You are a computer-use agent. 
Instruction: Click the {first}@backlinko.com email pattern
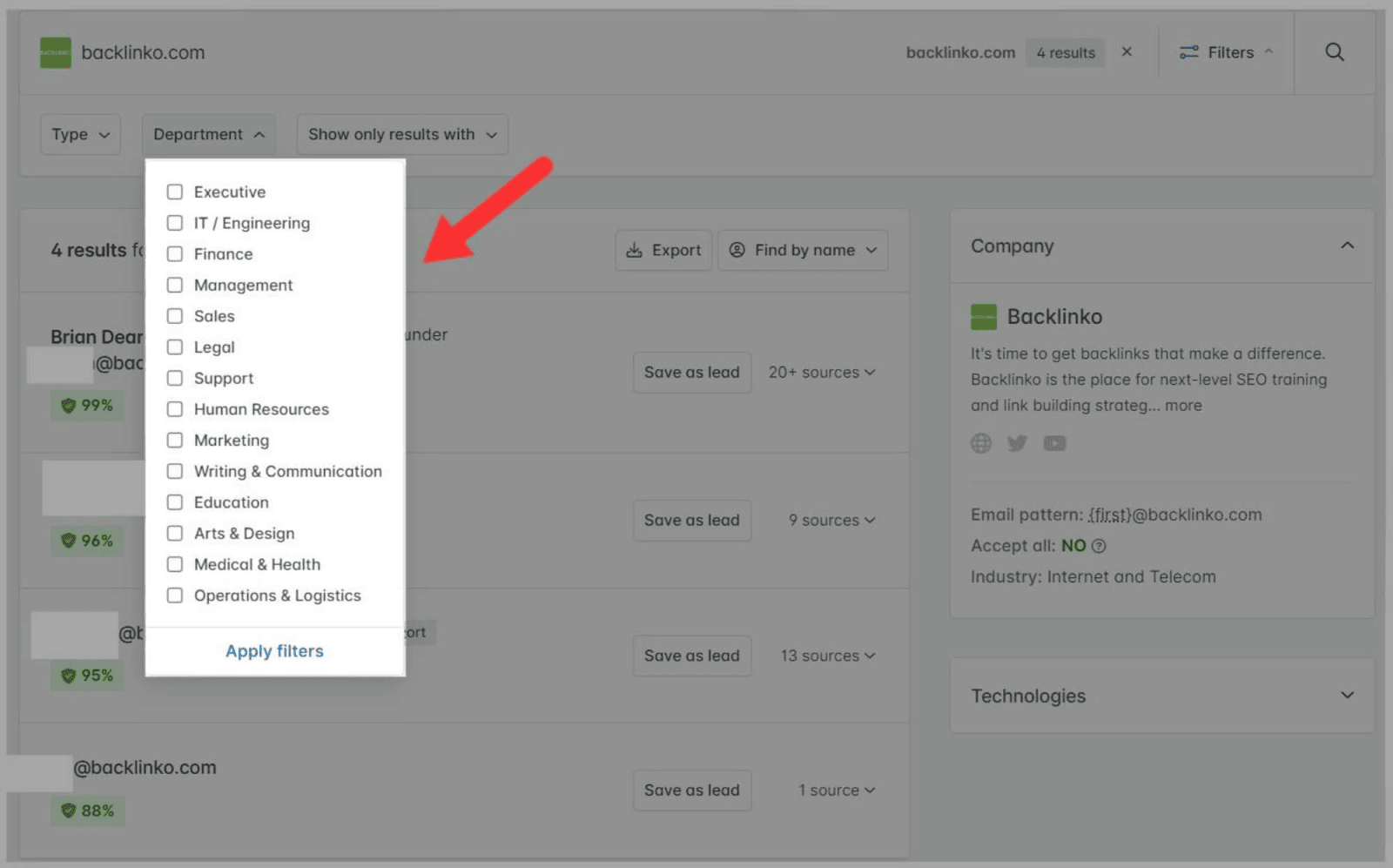coord(1174,515)
